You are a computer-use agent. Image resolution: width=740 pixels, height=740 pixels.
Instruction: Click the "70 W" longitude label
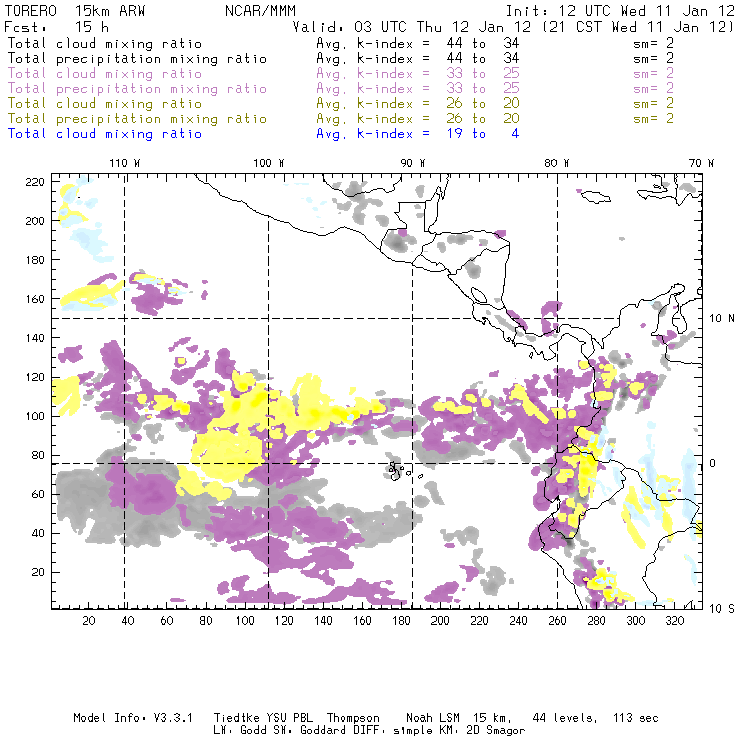click(x=701, y=163)
